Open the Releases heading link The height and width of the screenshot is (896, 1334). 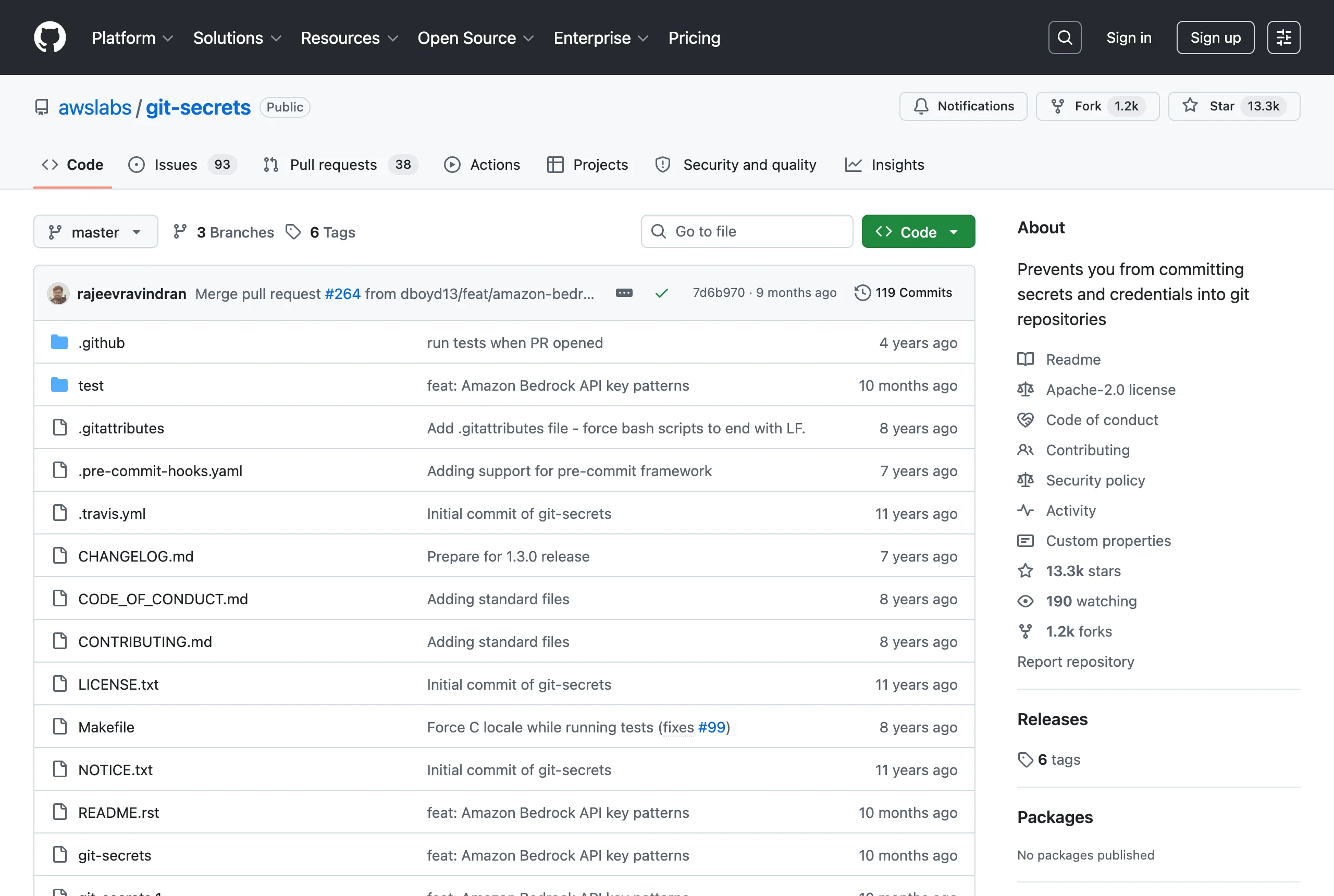click(1052, 719)
